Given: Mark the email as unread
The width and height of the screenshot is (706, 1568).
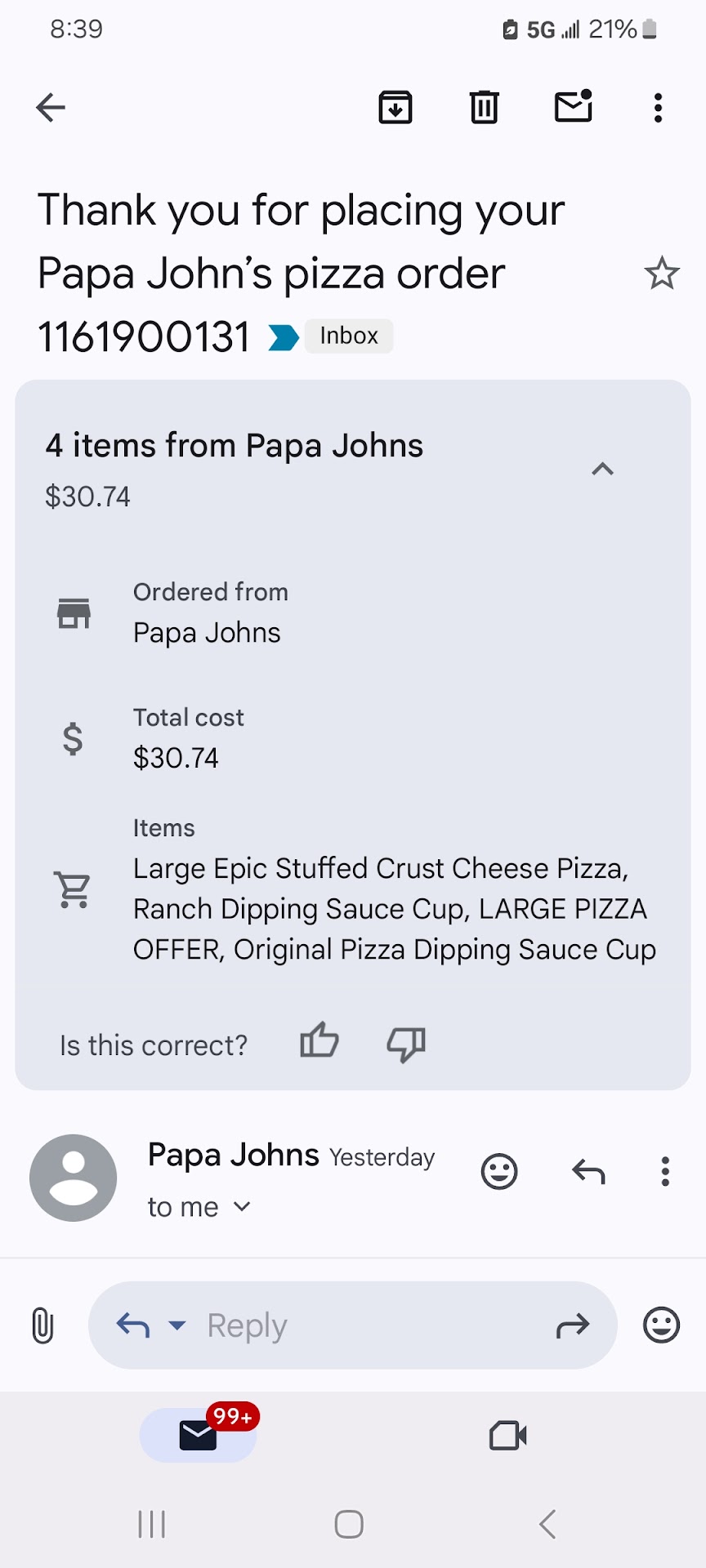Looking at the screenshot, I should point(574,107).
